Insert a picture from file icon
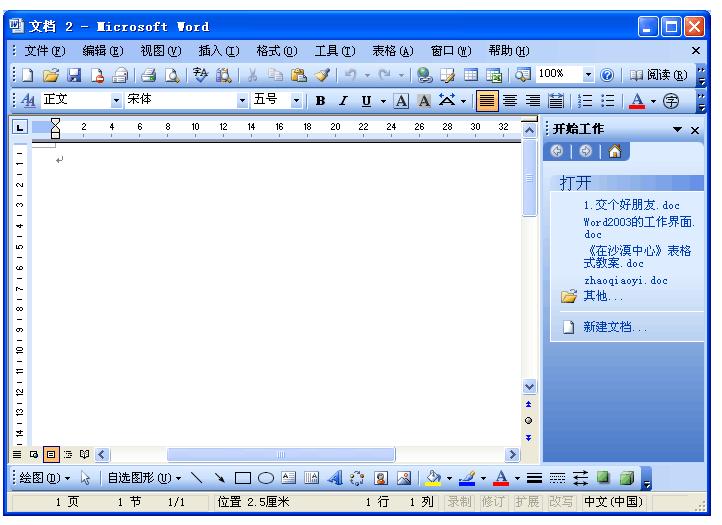This screenshot has height=525, width=722. pyautogui.click(x=404, y=478)
